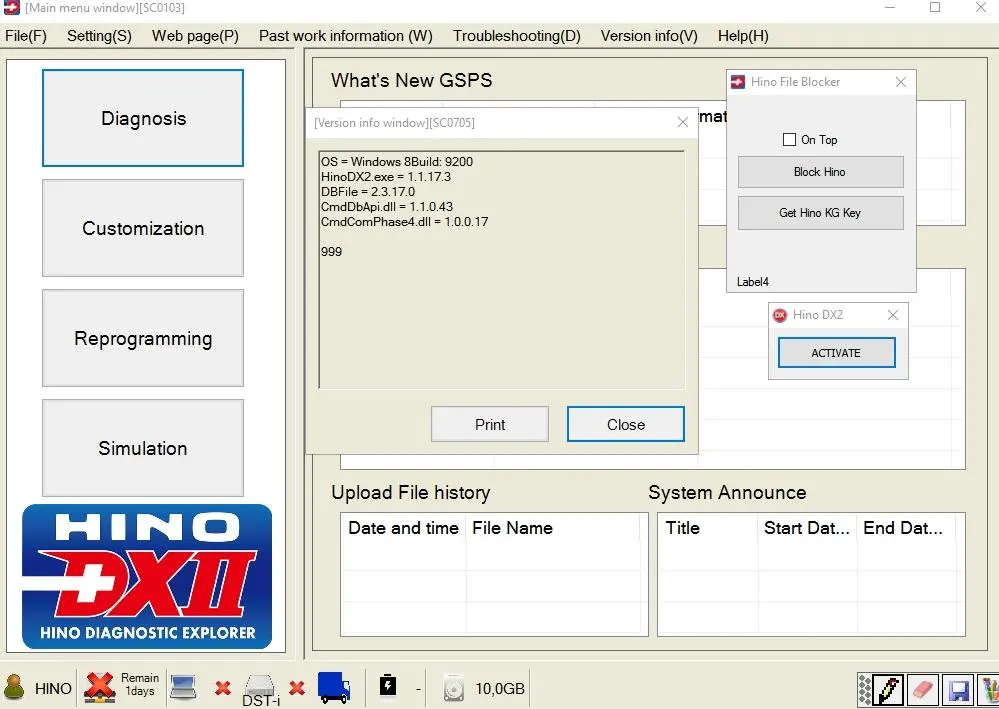Click the colored pencils icon at bottom right
Image resolution: width=999 pixels, height=709 pixels.
[989, 690]
